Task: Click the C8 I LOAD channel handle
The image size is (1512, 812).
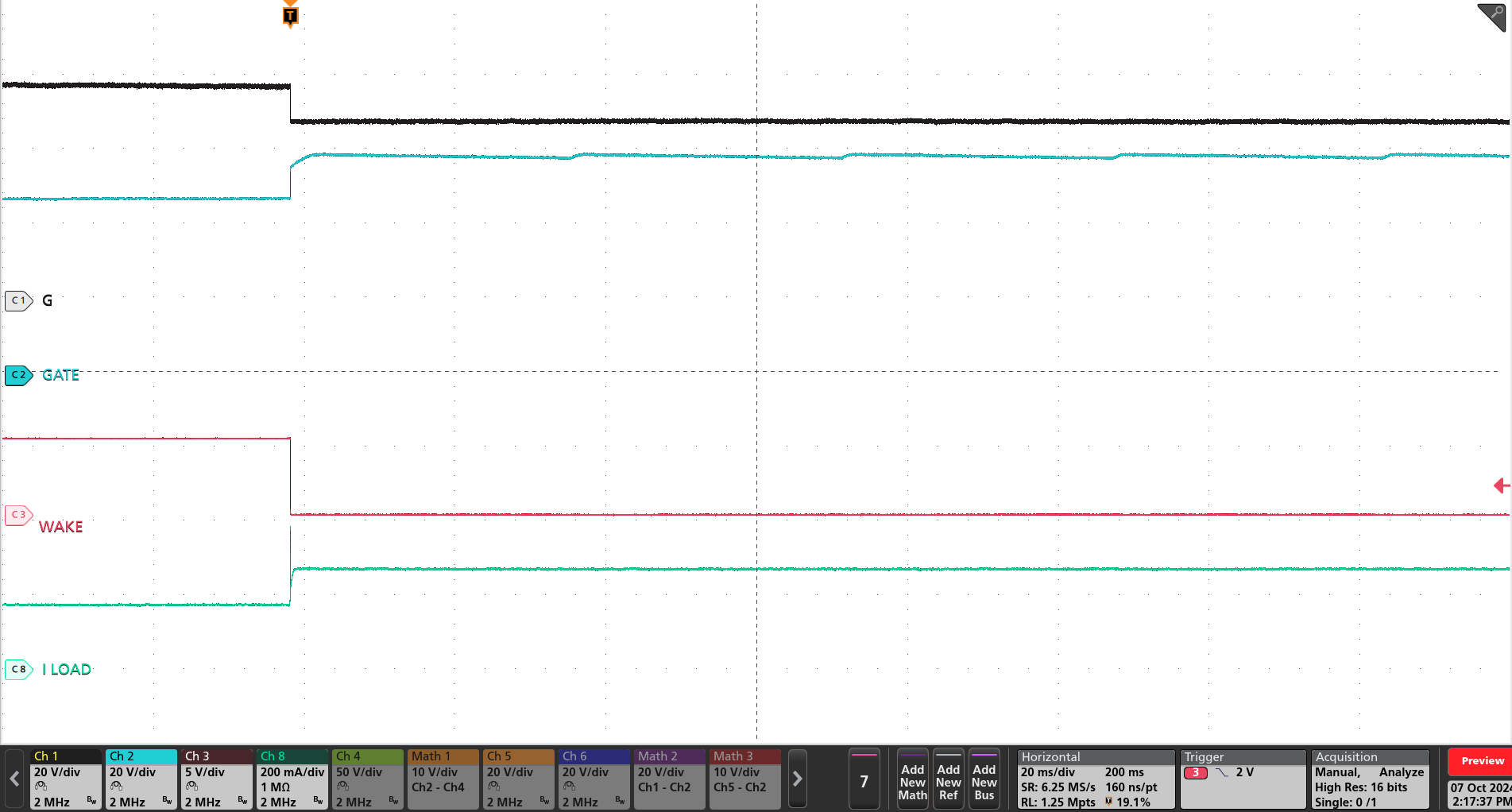Action: 17,669
